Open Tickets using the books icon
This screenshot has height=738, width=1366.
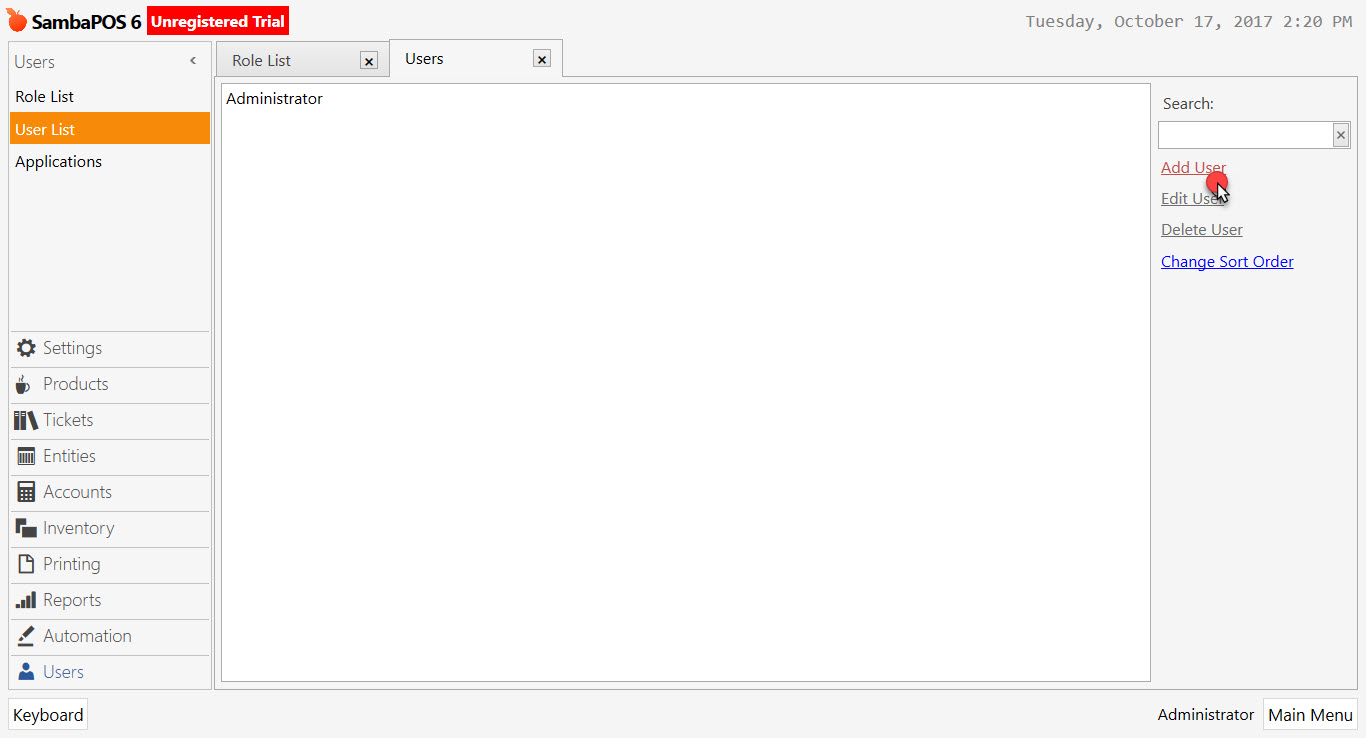[x=26, y=420]
